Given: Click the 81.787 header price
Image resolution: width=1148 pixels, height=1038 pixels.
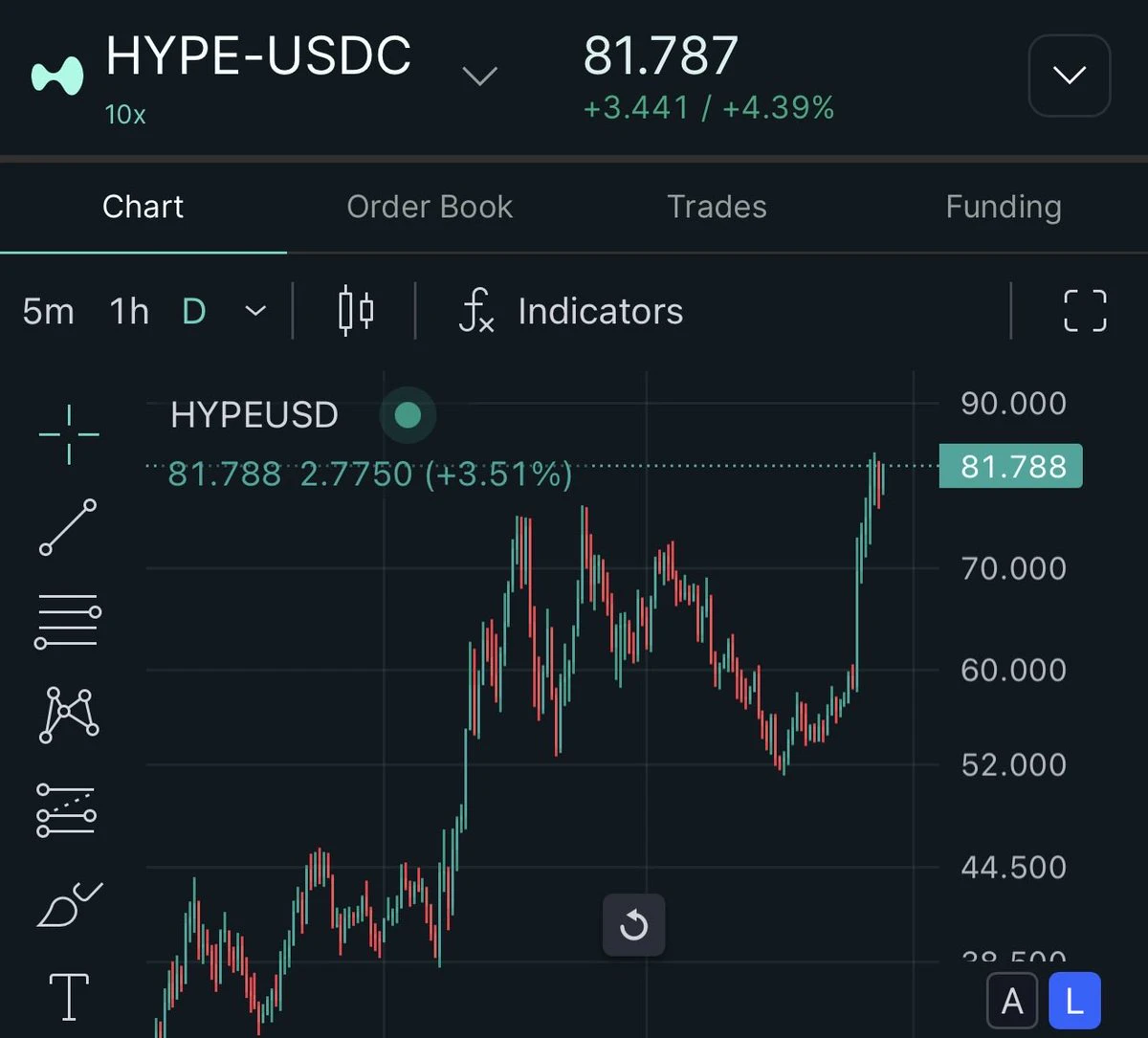Looking at the screenshot, I should point(661,55).
